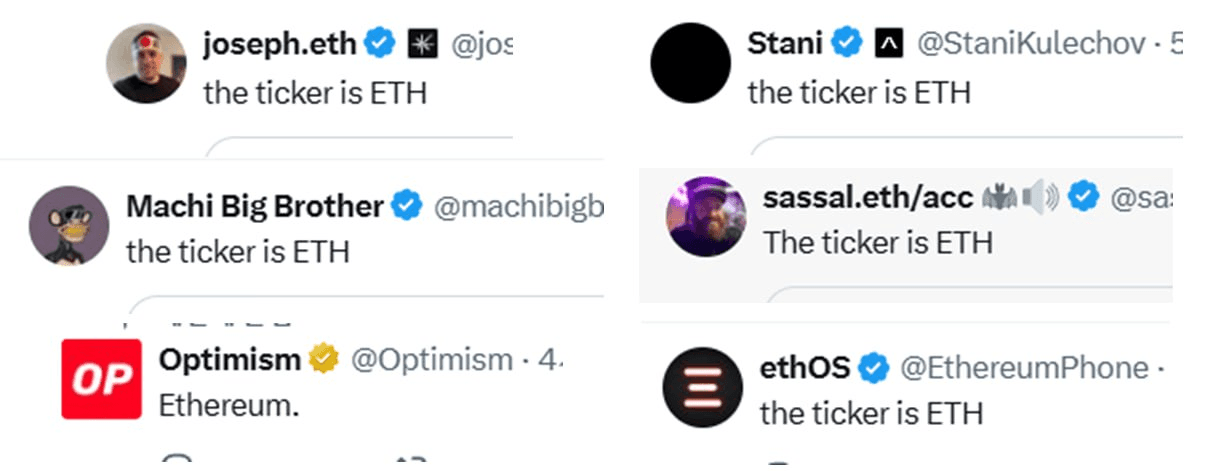Viewport: 1208px width, 471px height.
Task: Open the @EthereumPhone handle link
Action: pos(1024,368)
